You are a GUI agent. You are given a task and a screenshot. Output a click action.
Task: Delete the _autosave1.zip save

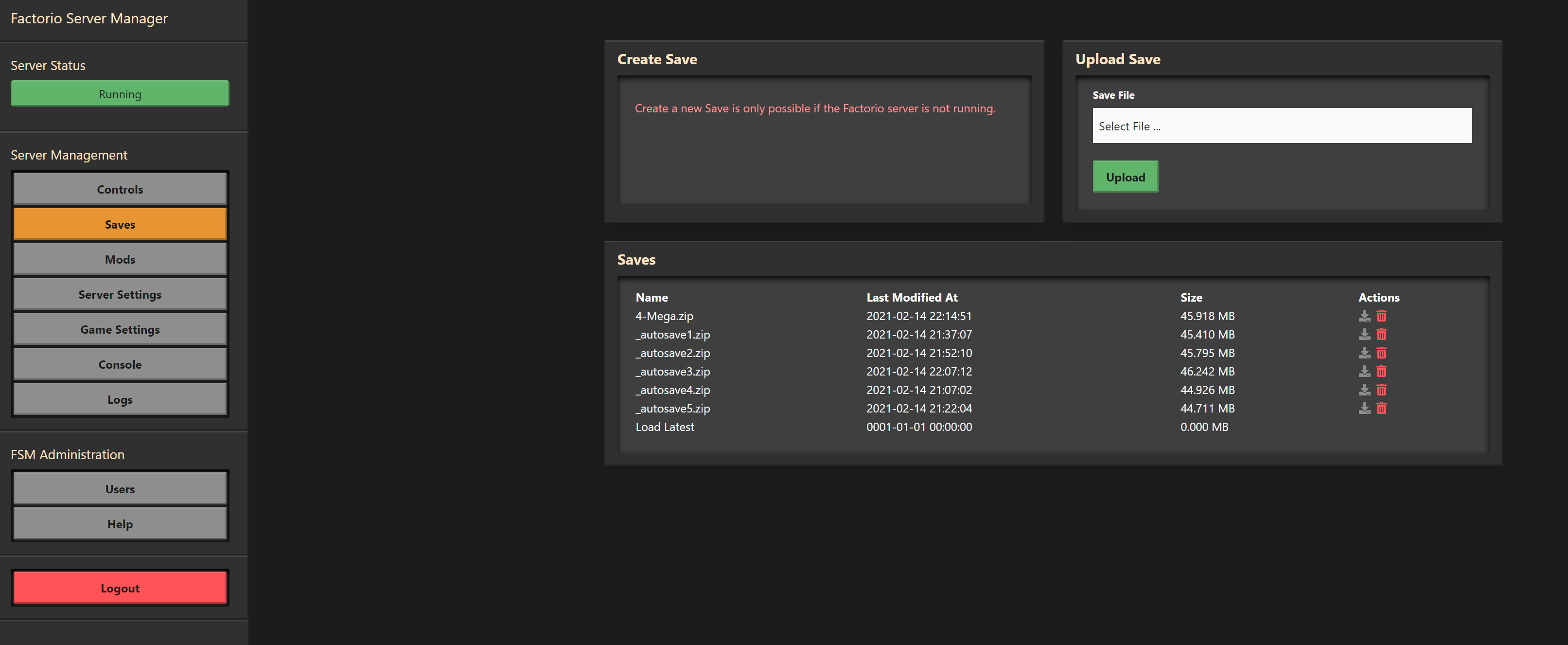[1381, 334]
